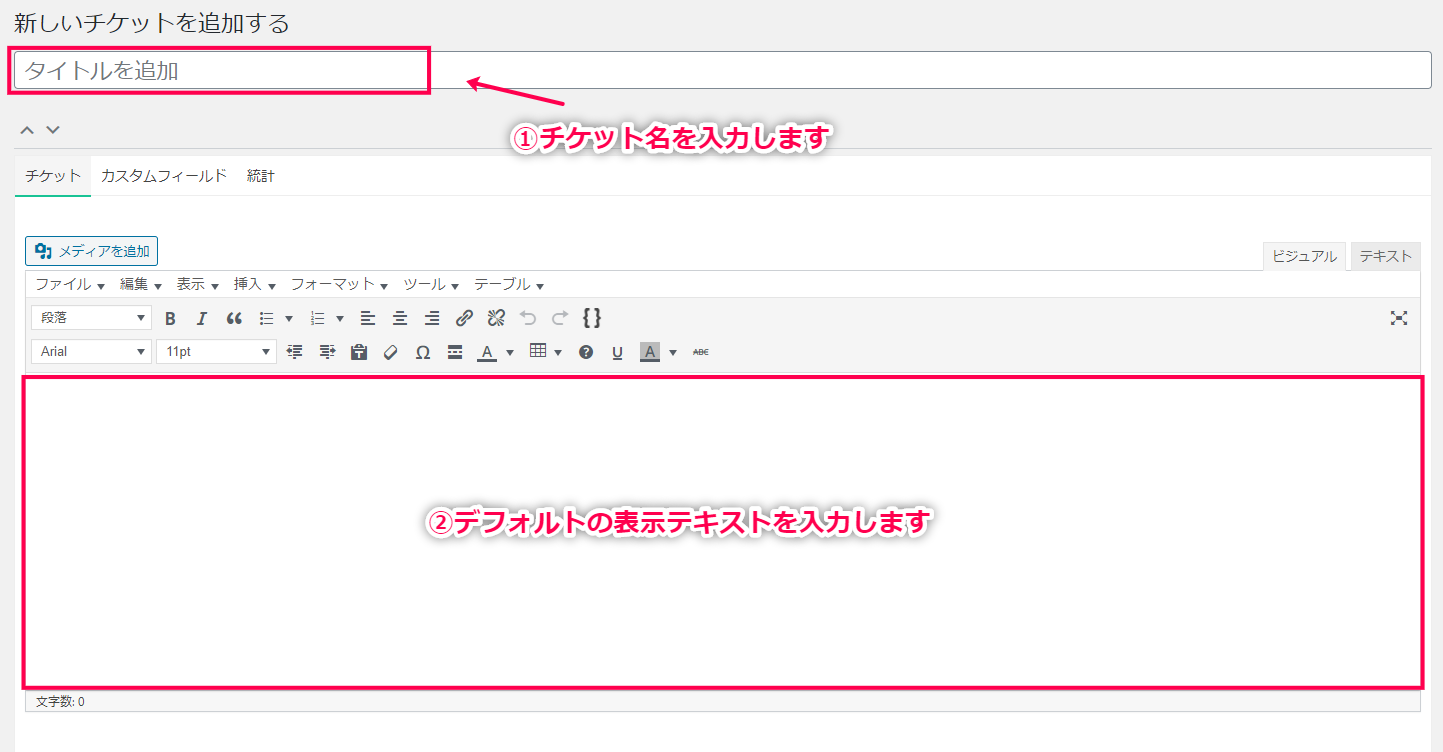Switch to the ビジュアル editor tab
This screenshot has height=752, width=1443.
pos(1304,256)
